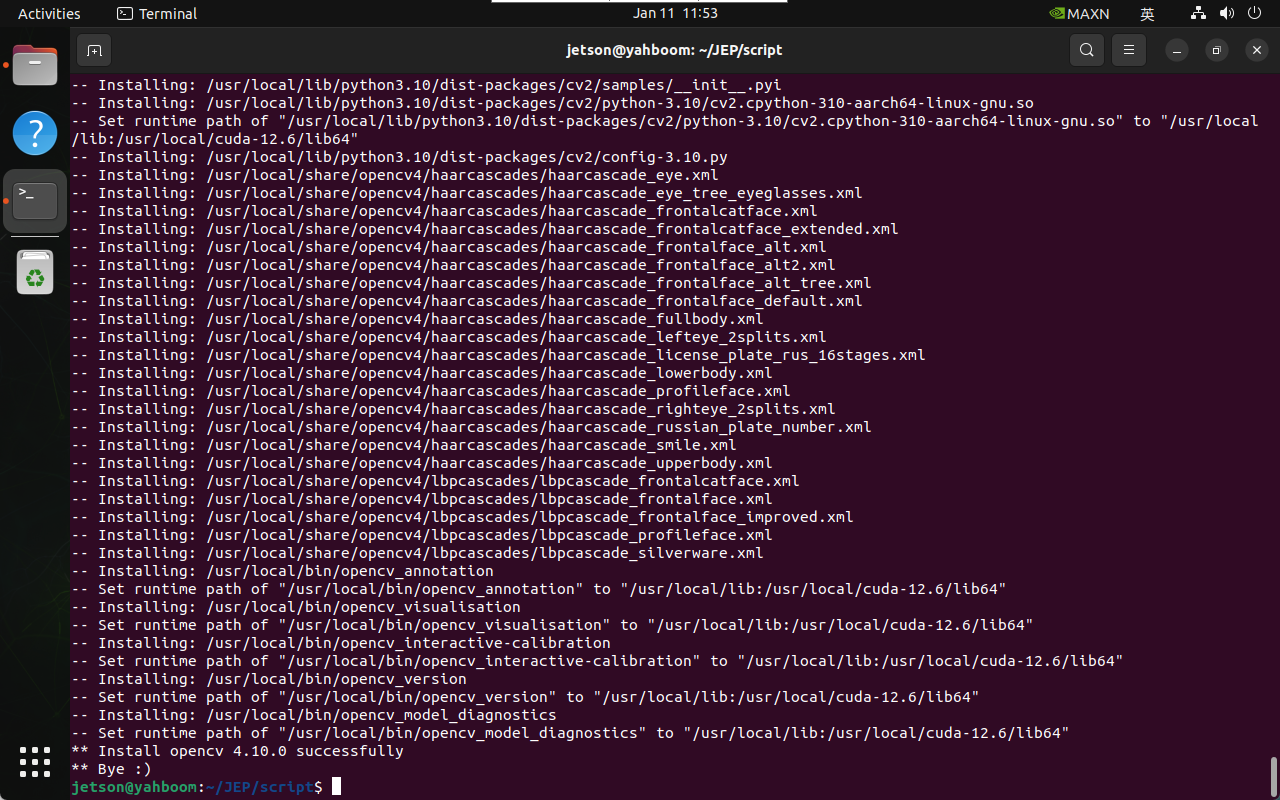Open a new terminal tab
Viewport: 1280px width, 800px height.
pos(94,50)
